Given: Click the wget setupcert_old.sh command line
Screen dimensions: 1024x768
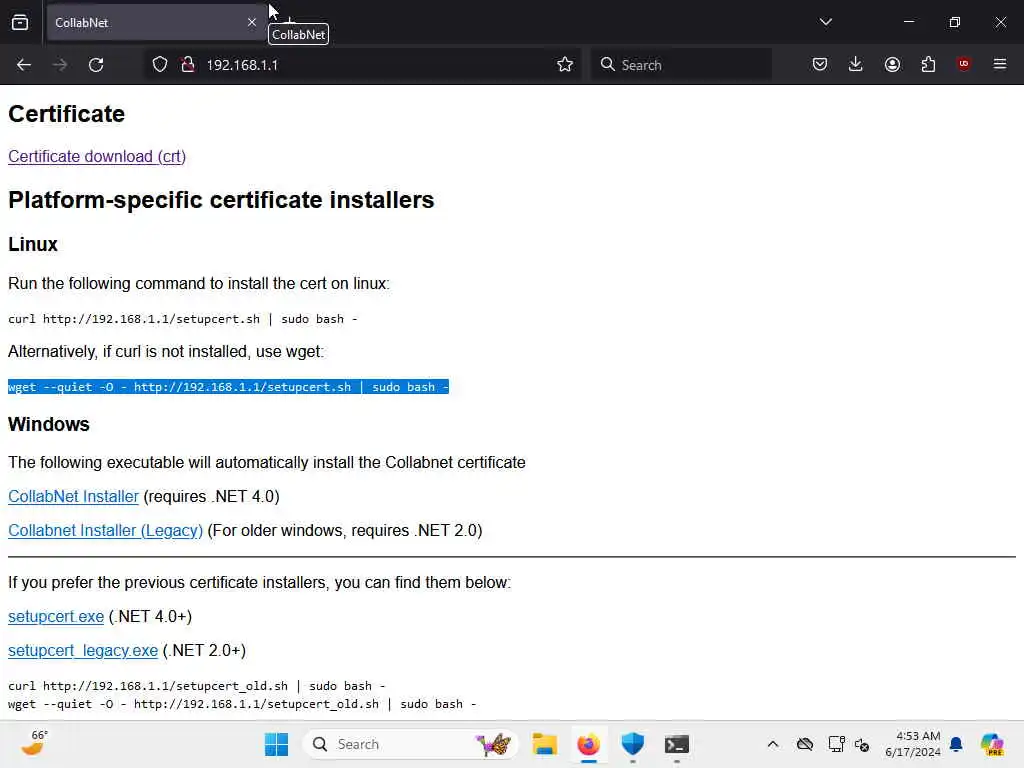Looking at the screenshot, I should click(x=242, y=704).
